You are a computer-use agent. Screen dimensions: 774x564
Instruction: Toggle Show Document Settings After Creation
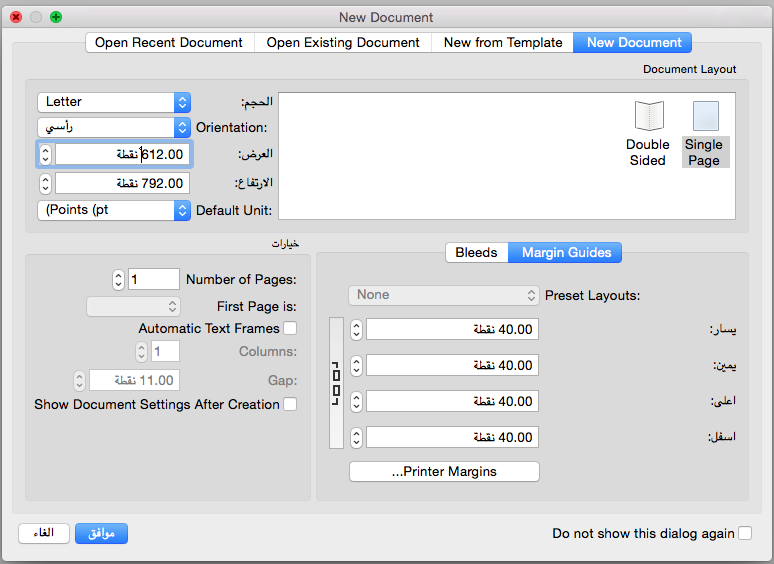(290, 404)
